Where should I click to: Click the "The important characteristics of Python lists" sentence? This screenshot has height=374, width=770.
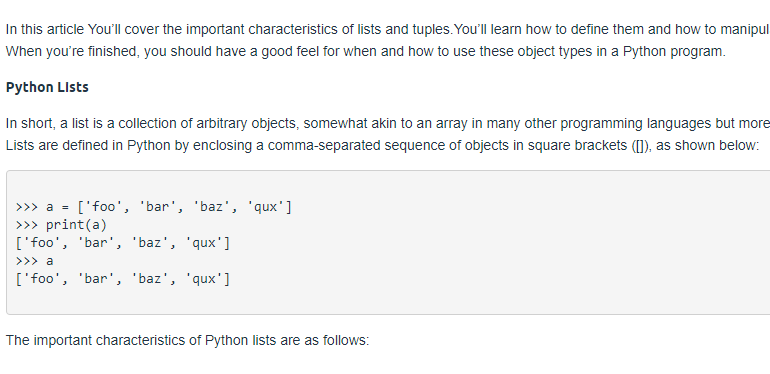[187, 341]
